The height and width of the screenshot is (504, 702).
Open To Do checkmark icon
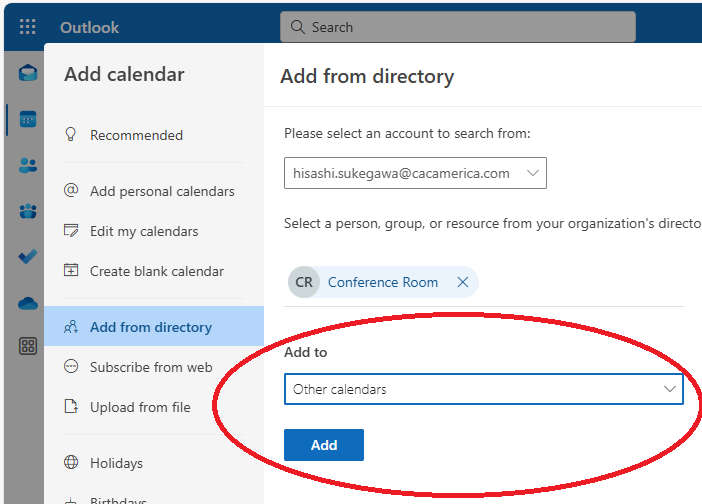pyautogui.click(x=28, y=257)
